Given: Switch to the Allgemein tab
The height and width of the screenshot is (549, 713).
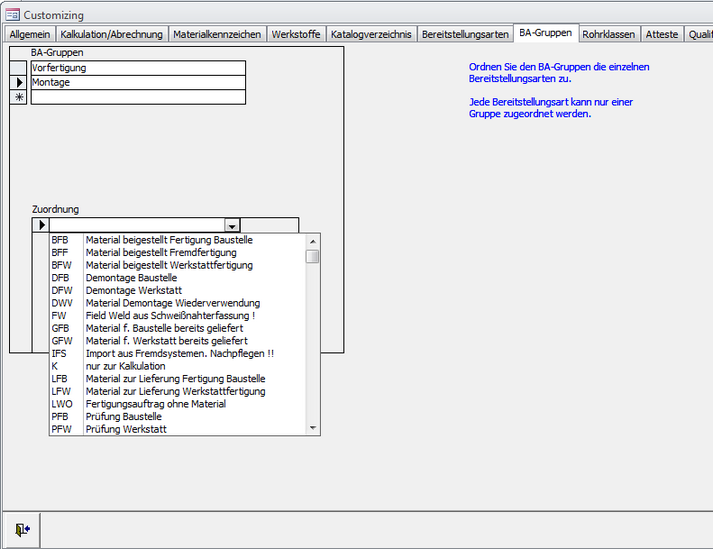Looking at the screenshot, I should [x=29, y=34].
